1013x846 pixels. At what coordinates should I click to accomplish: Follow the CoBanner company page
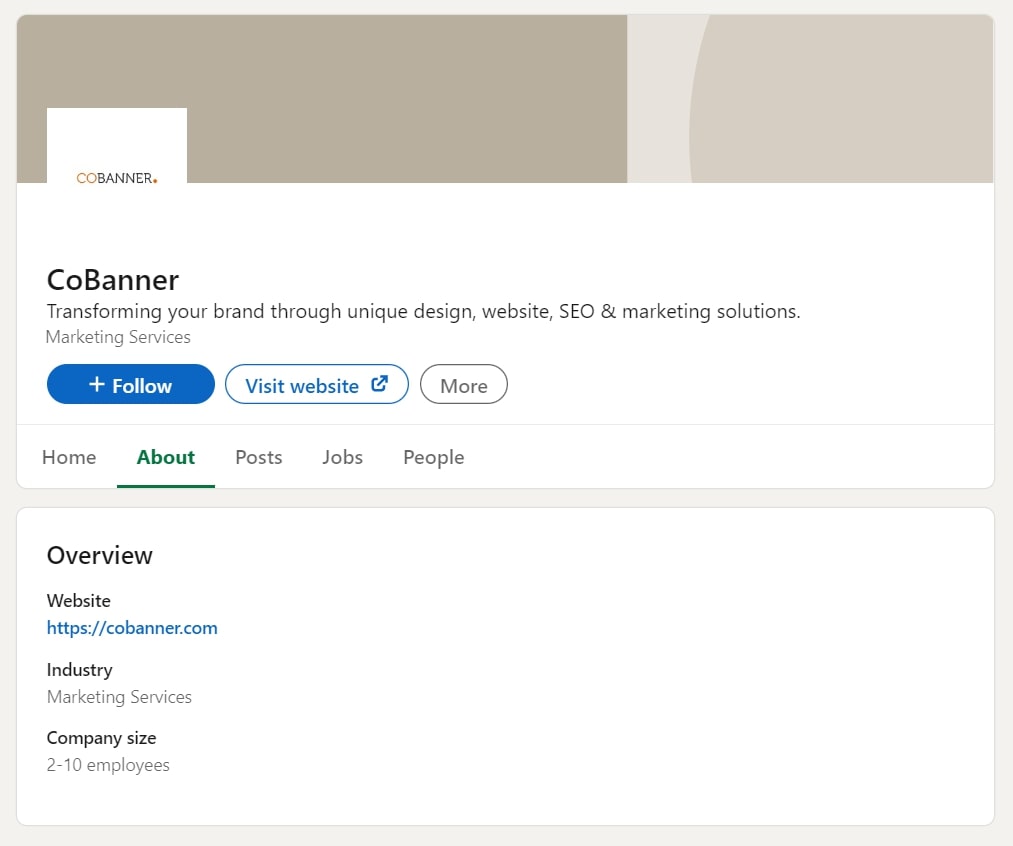pos(131,384)
